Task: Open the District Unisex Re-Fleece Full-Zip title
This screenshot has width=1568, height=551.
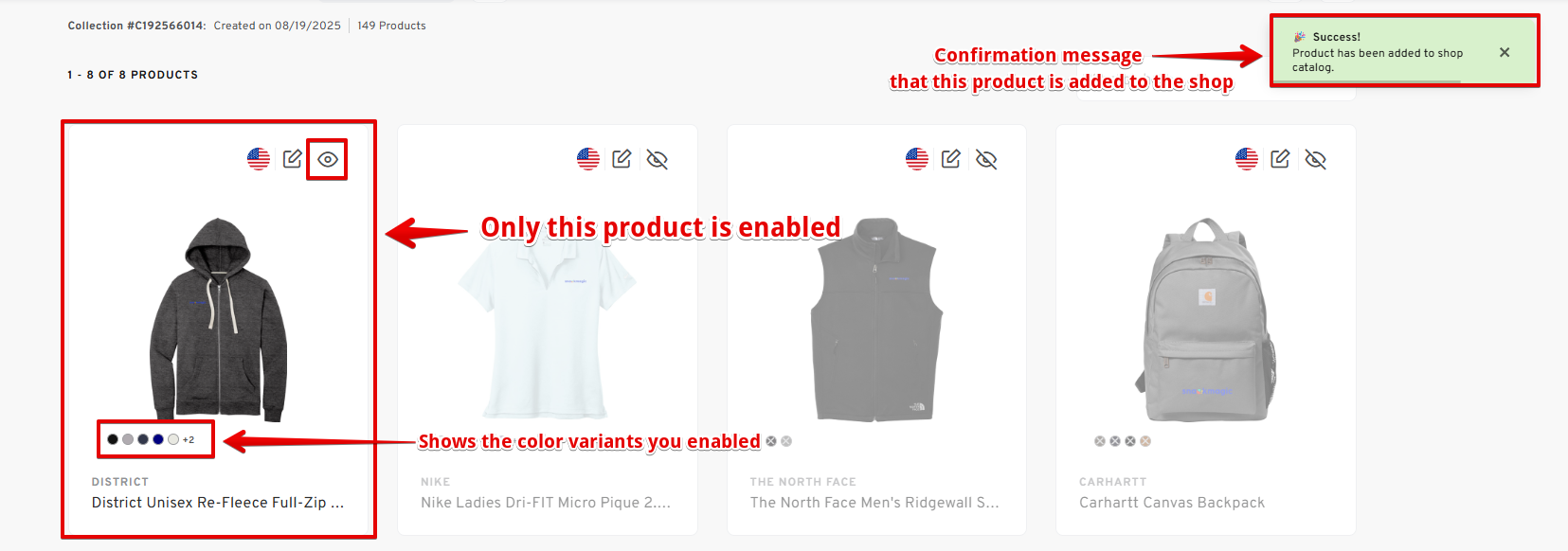Action: click(x=217, y=503)
